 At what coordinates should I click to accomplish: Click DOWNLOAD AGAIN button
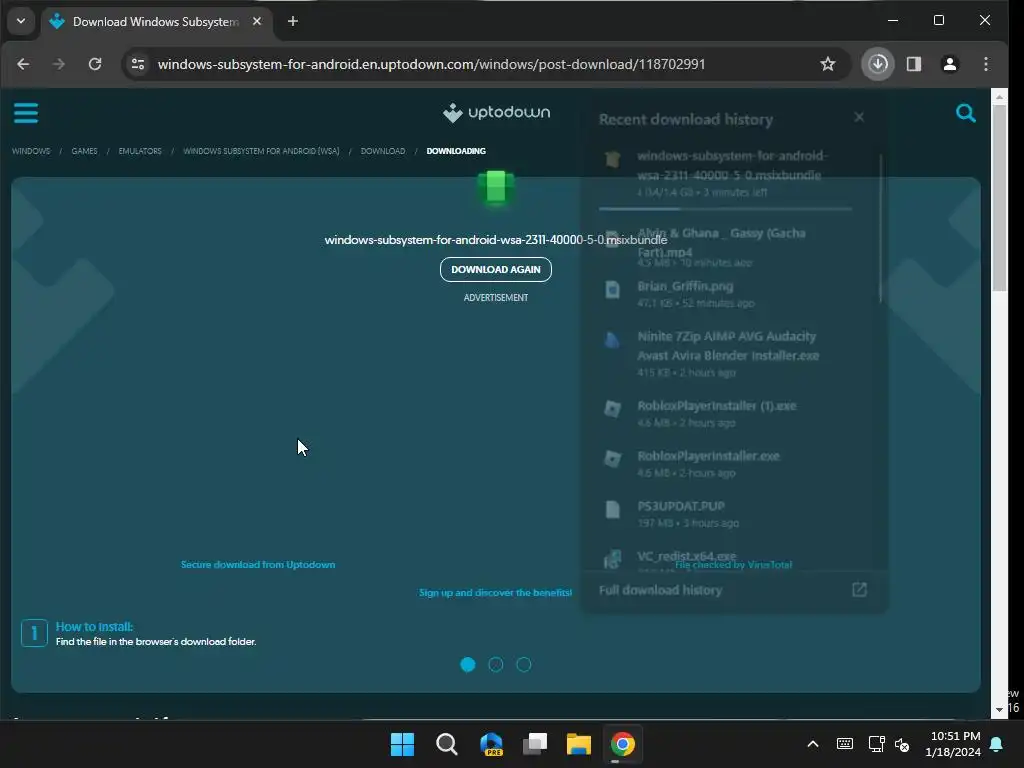(496, 270)
